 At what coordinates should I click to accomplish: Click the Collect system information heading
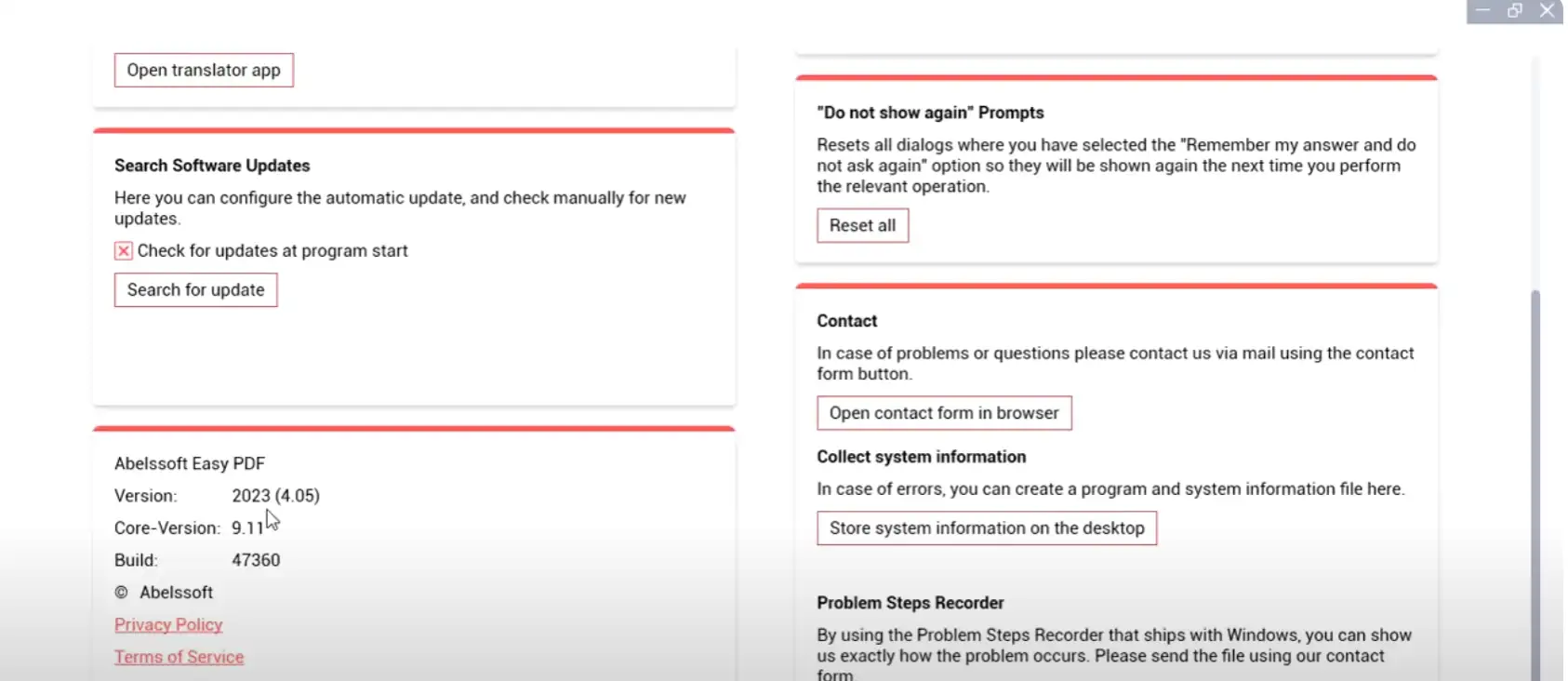[x=921, y=457]
